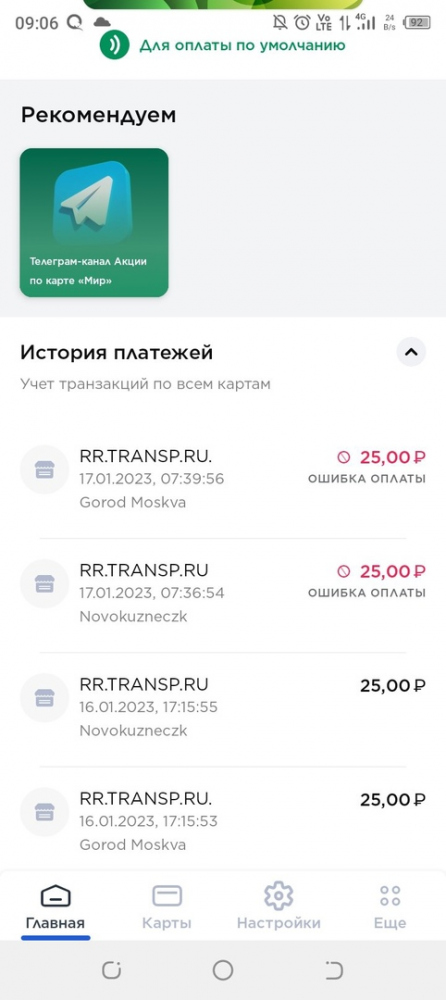
Task: Tap store icon of 17:15:53 transaction
Action: 44,811
